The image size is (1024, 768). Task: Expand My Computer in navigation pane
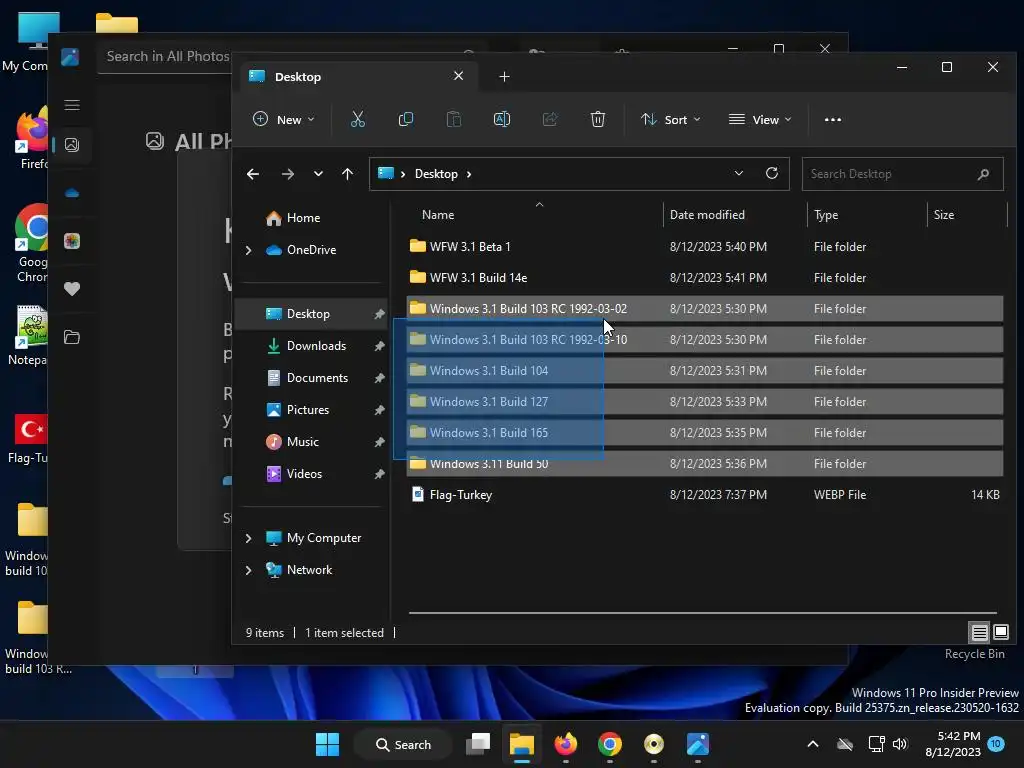(248, 538)
